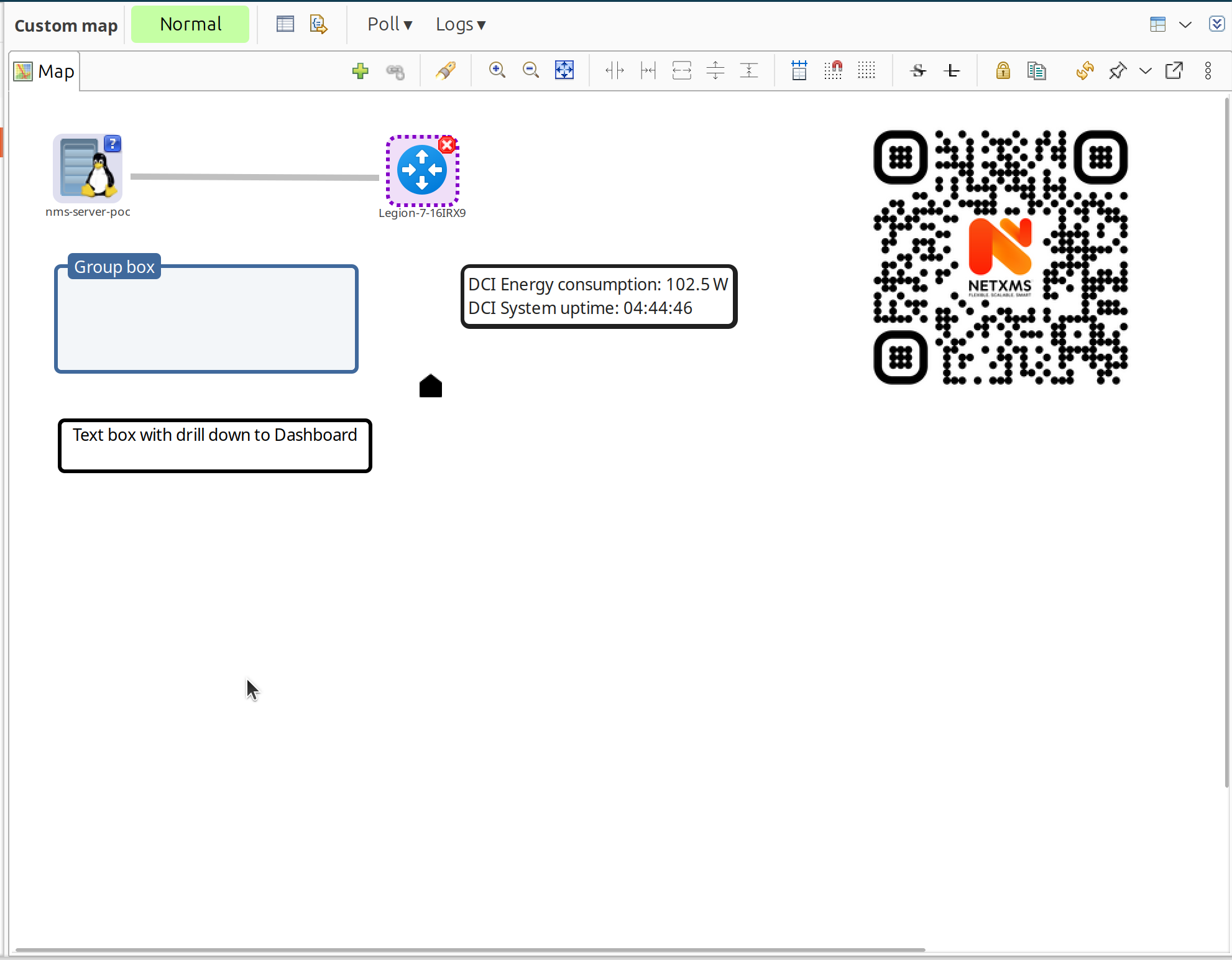Viewport: 1232px width, 960px height.
Task: Open the Logs dropdown menu
Action: click(461, 24)
